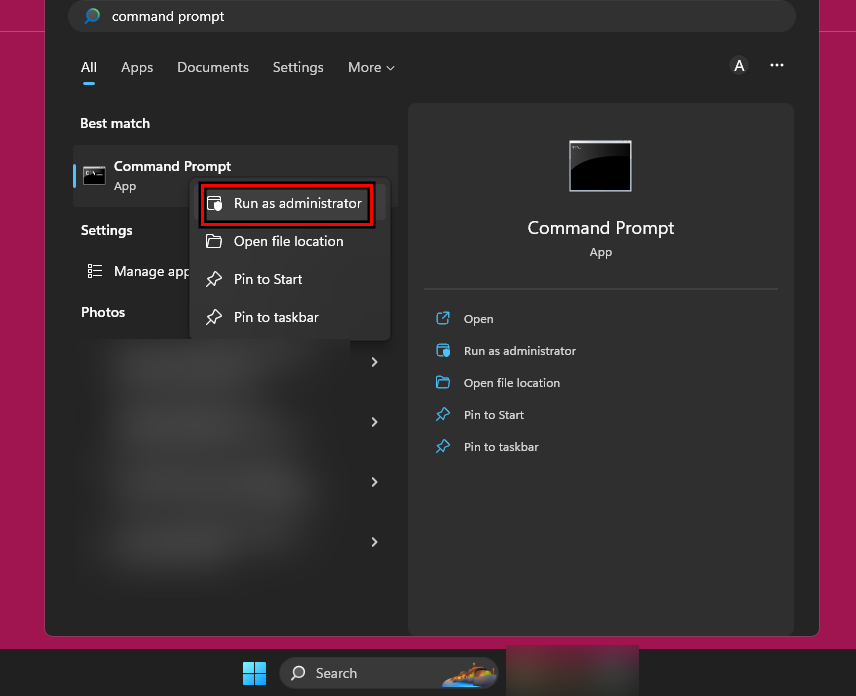856x696 pixels.
Task: Switch to the Documents tab
Action: (212, 67)
